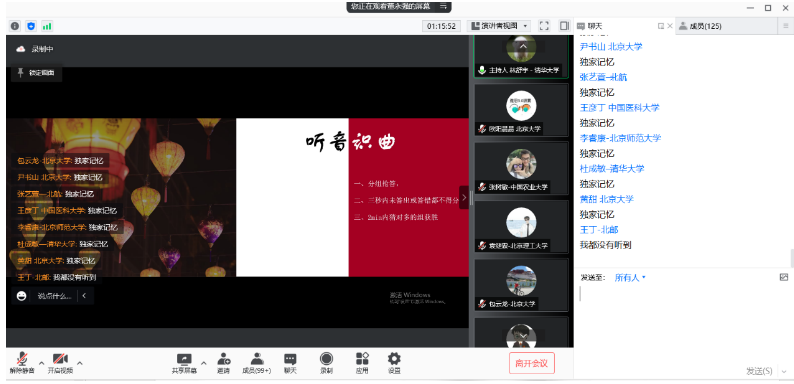Viewport: 794px width, 384px height.
Task: Click sender name 李睿康-北京师范大学 in chat
Action: pyautogui.click(x=620, y=138)
